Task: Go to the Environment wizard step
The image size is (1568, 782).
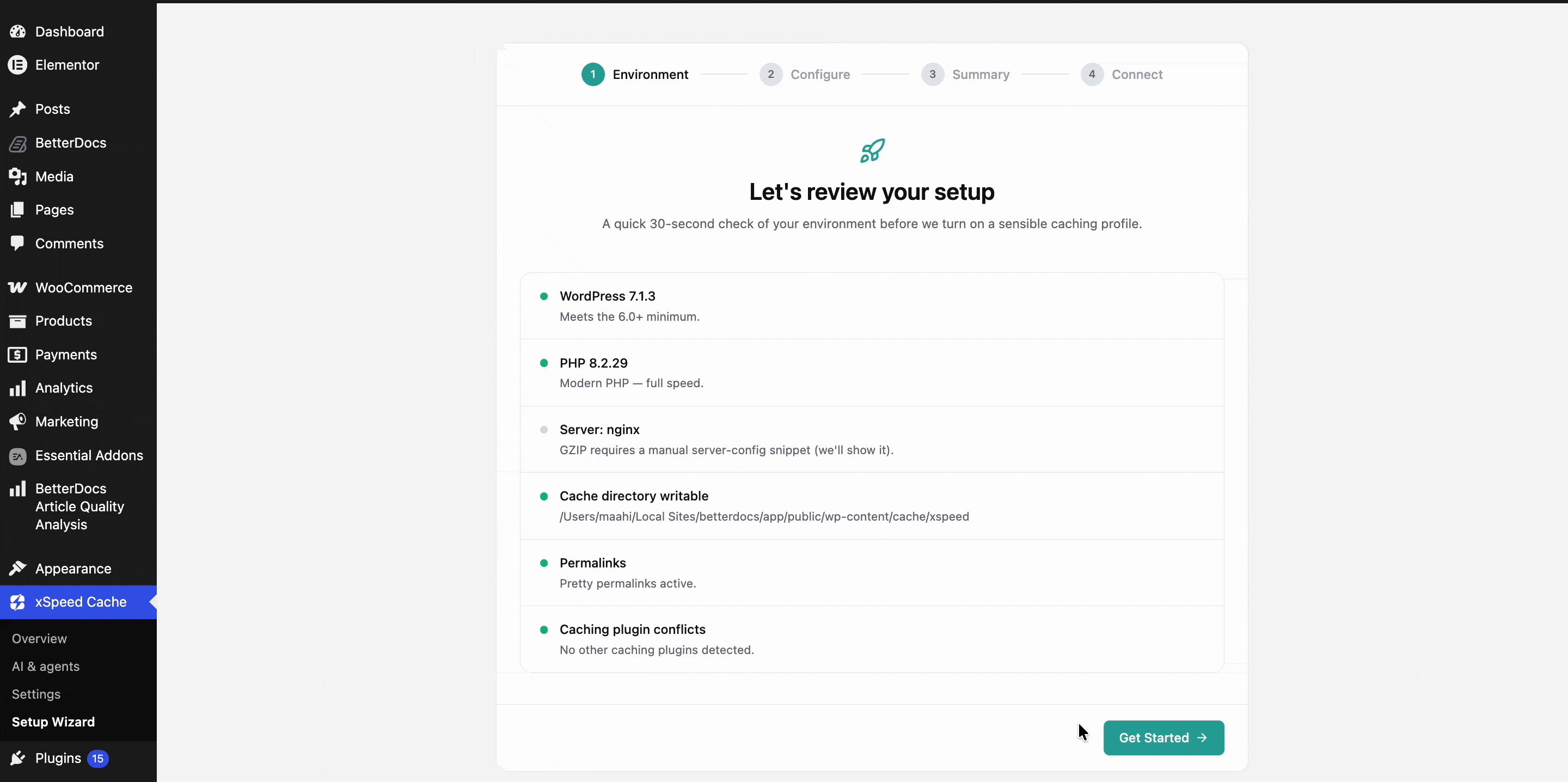Action: pyautogui.click(x=635, y=74)
